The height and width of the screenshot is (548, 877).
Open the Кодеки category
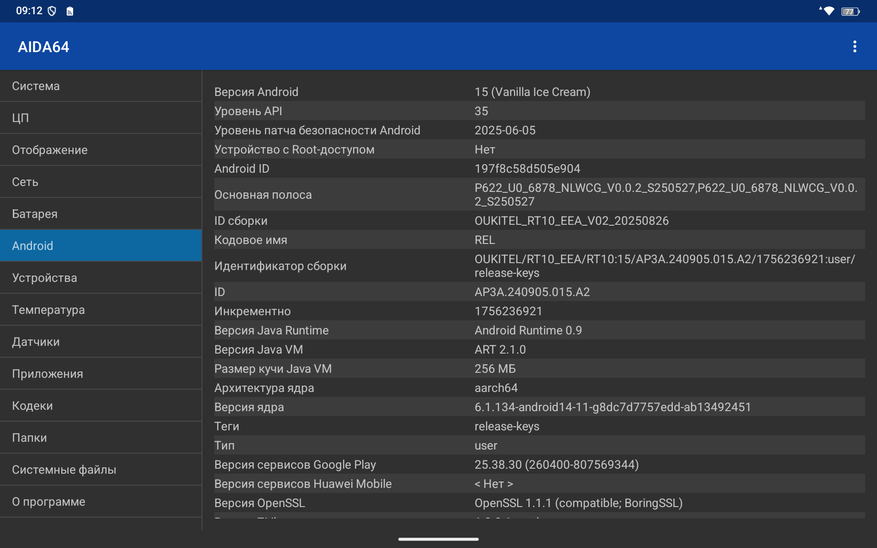[100, 406]
